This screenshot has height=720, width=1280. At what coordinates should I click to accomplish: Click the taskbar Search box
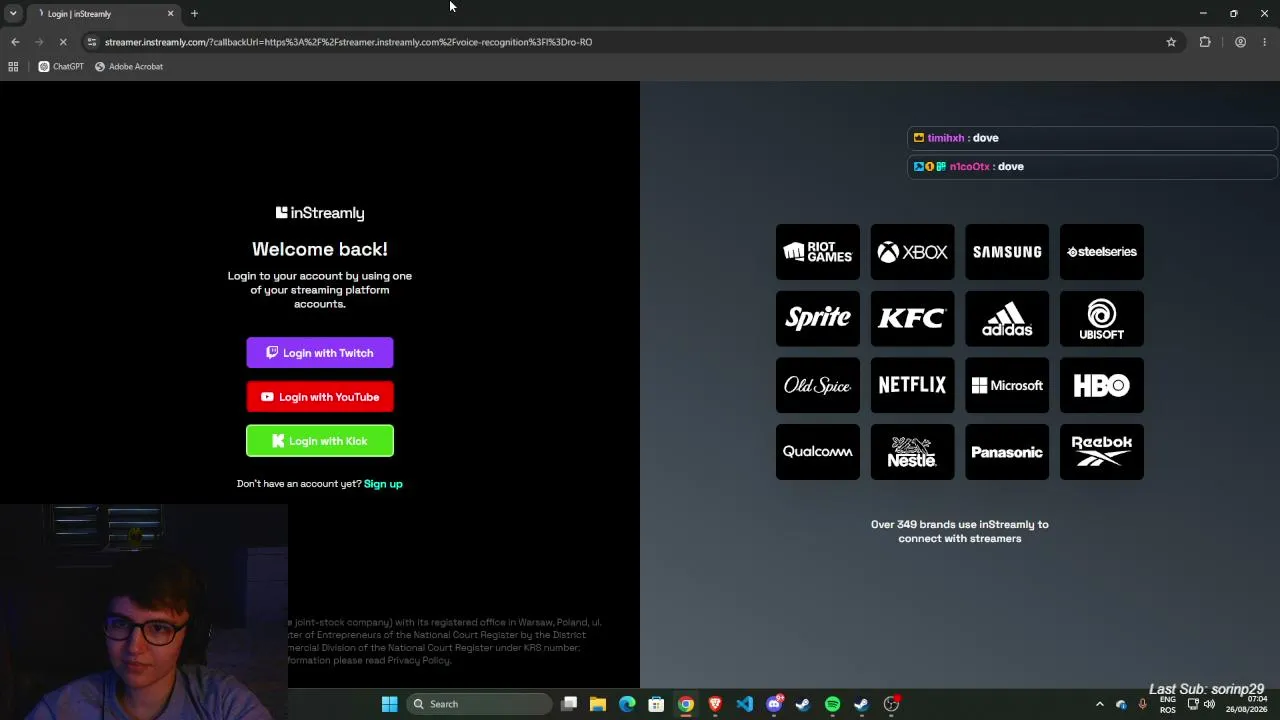pyautogui.click(x=481, y=704)
